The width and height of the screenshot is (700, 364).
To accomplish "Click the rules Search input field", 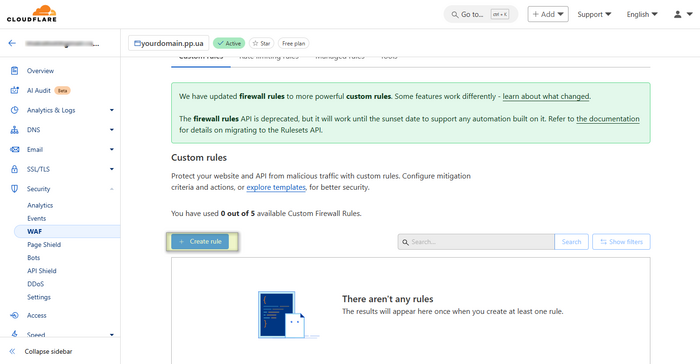I will tap(476, 242).
